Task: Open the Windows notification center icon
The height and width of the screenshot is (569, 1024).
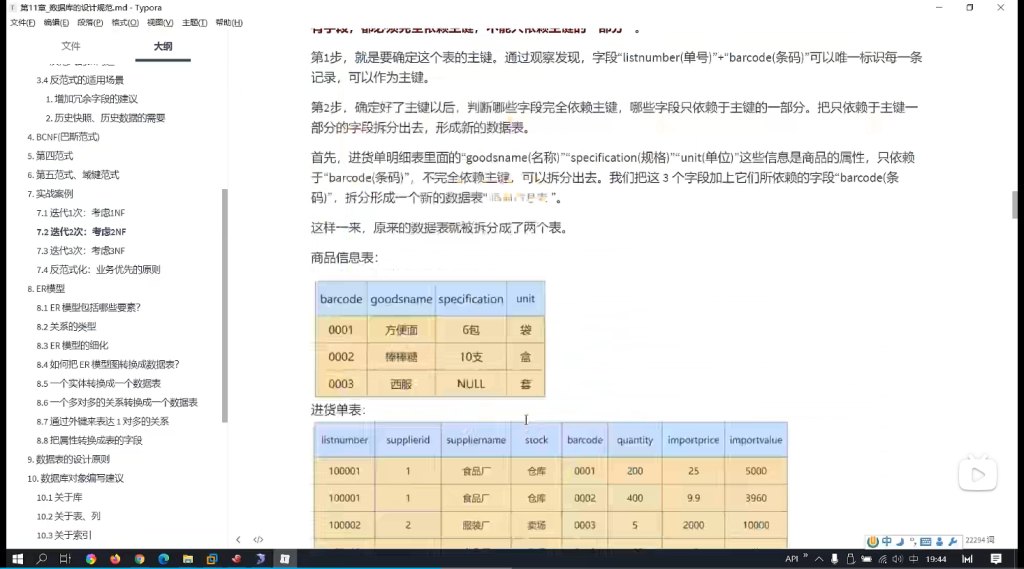Action: click(996, 559)
